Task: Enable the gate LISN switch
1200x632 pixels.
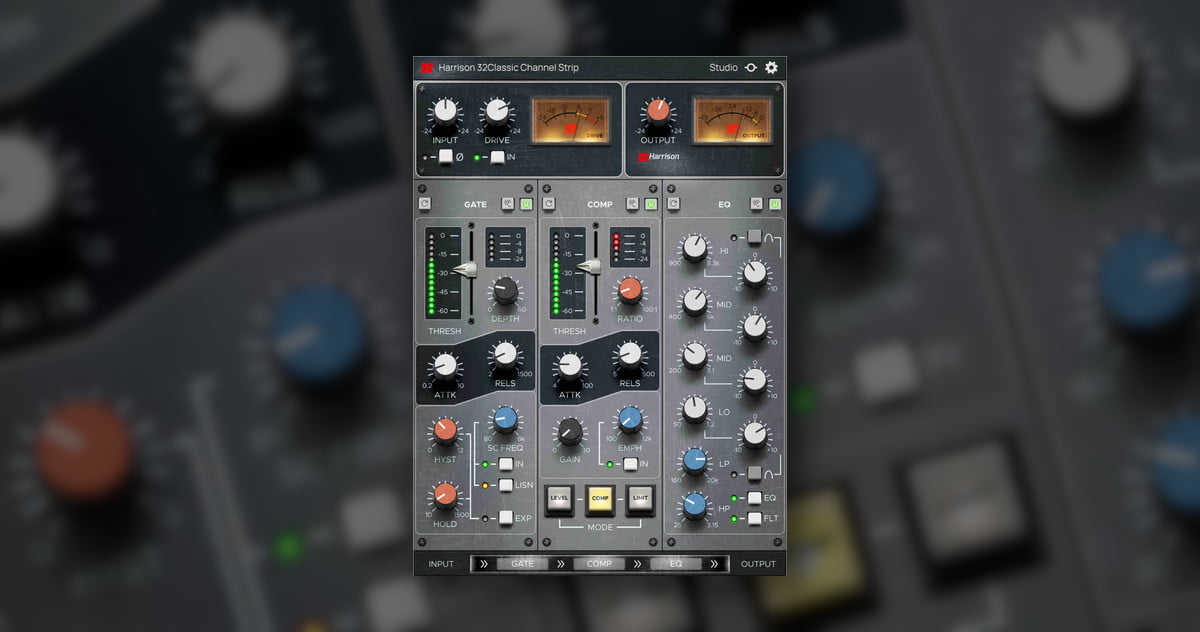Action: point(506,485)
